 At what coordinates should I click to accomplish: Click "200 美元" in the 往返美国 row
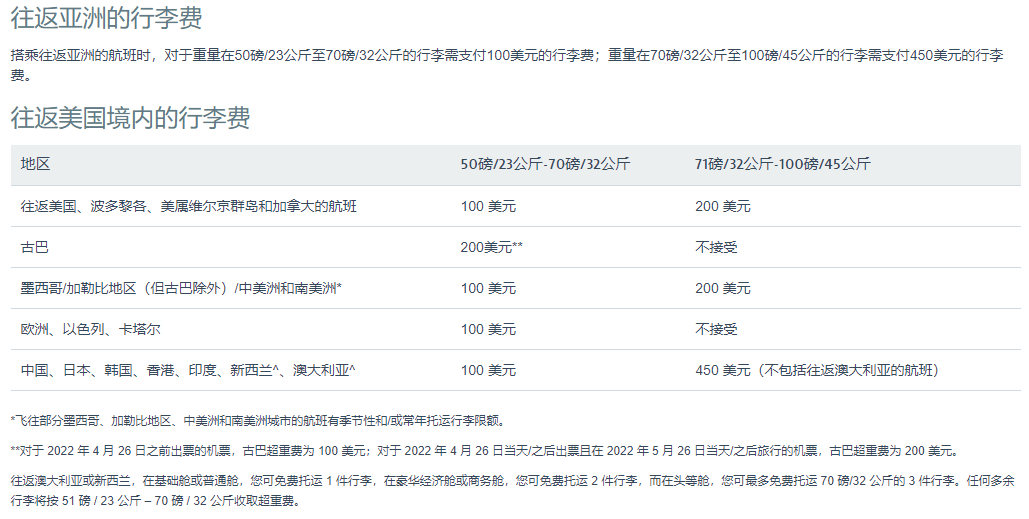pyautogui.click(x=723, y=206)
